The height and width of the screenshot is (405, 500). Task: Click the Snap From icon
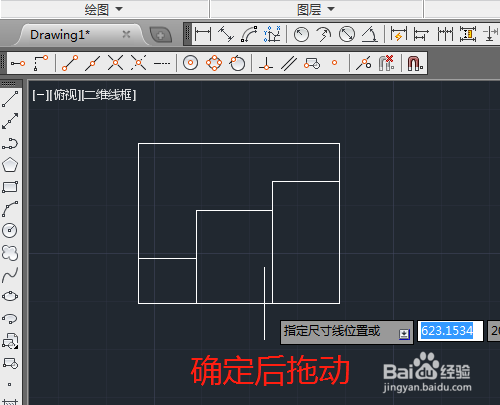click(x=41, y=63)
